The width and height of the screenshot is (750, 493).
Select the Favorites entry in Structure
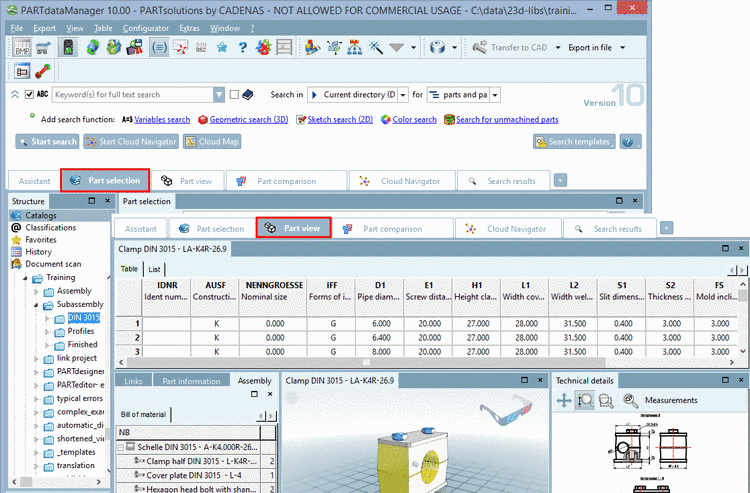41,240
